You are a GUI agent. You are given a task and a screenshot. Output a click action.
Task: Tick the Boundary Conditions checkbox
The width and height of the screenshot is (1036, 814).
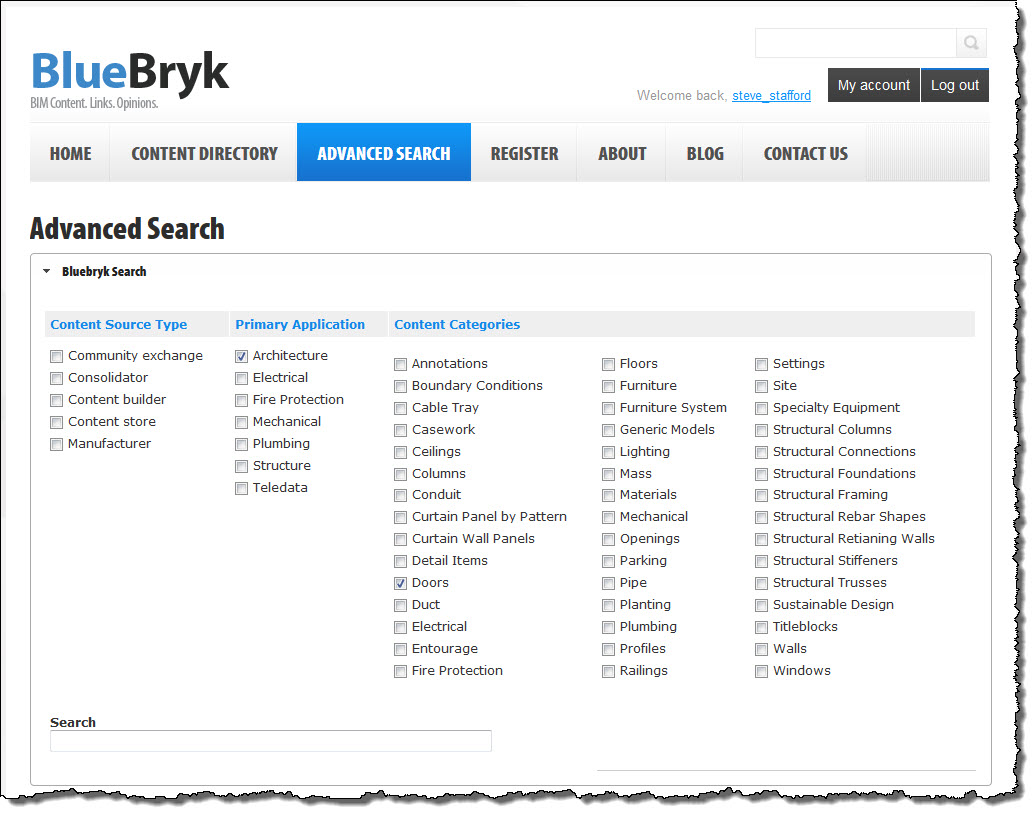(400, 387)
